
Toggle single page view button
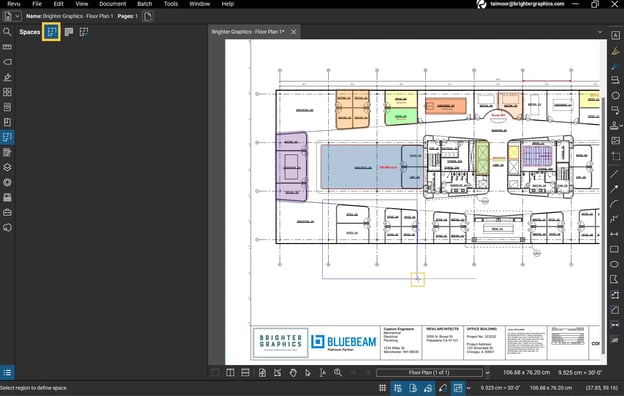click(215, 373)
